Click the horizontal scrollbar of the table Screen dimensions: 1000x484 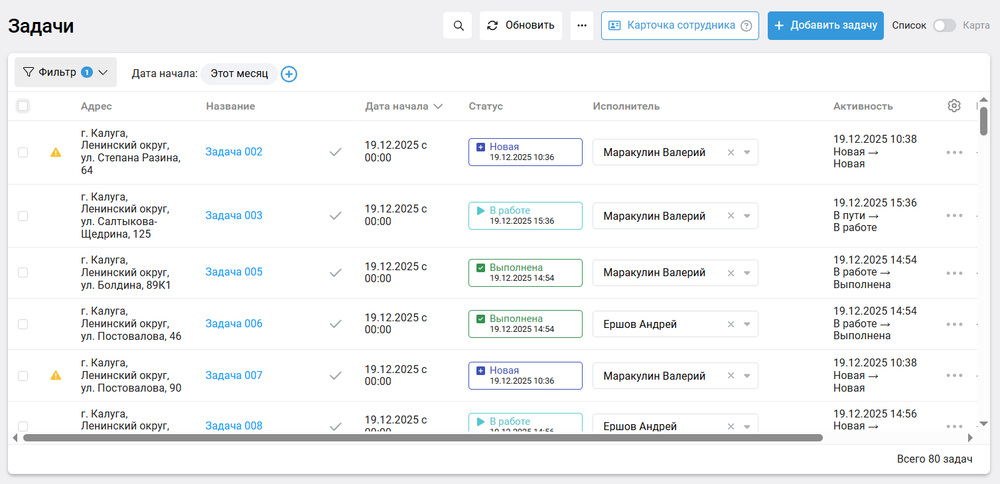click(420, 437)
